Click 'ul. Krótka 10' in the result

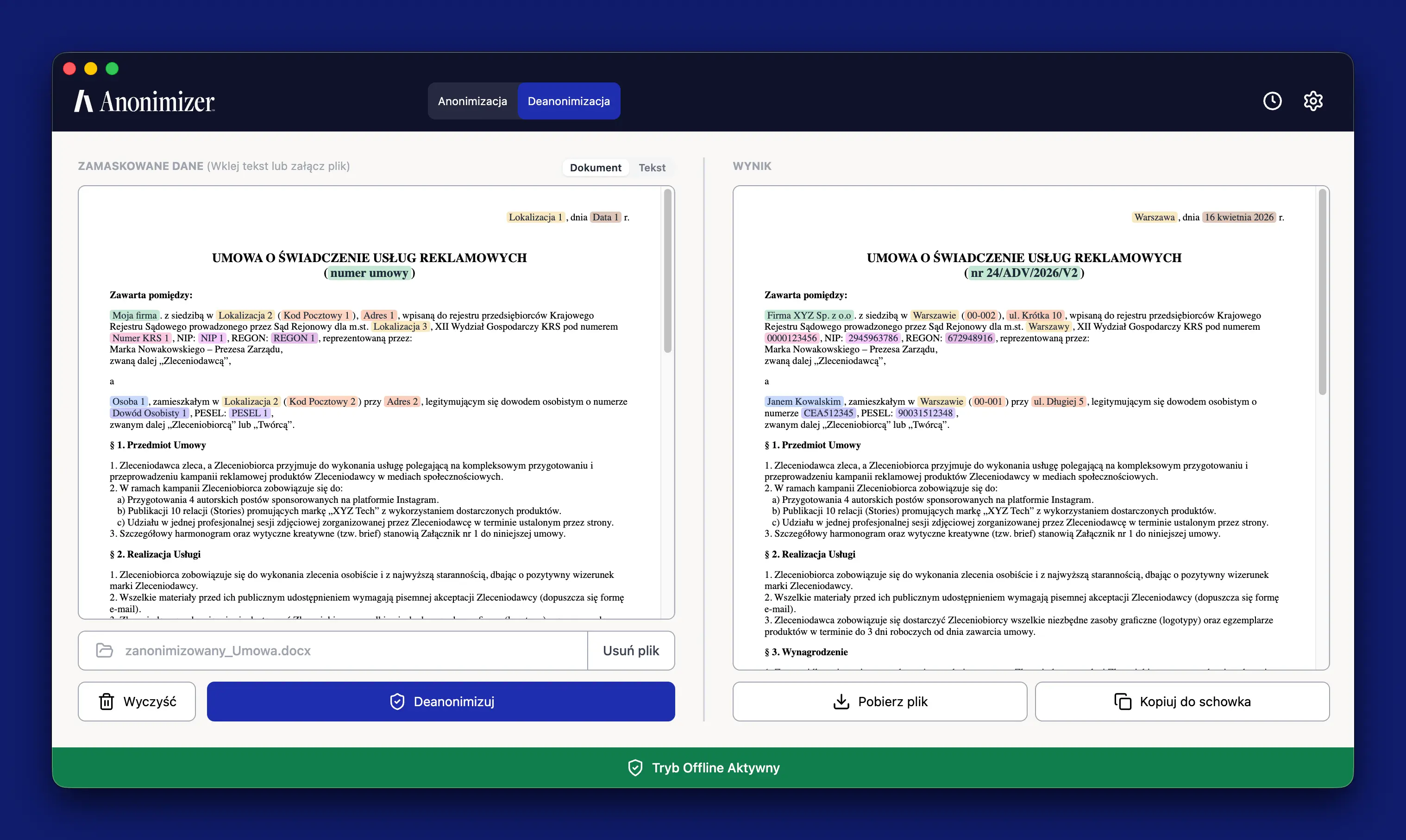1035,315
